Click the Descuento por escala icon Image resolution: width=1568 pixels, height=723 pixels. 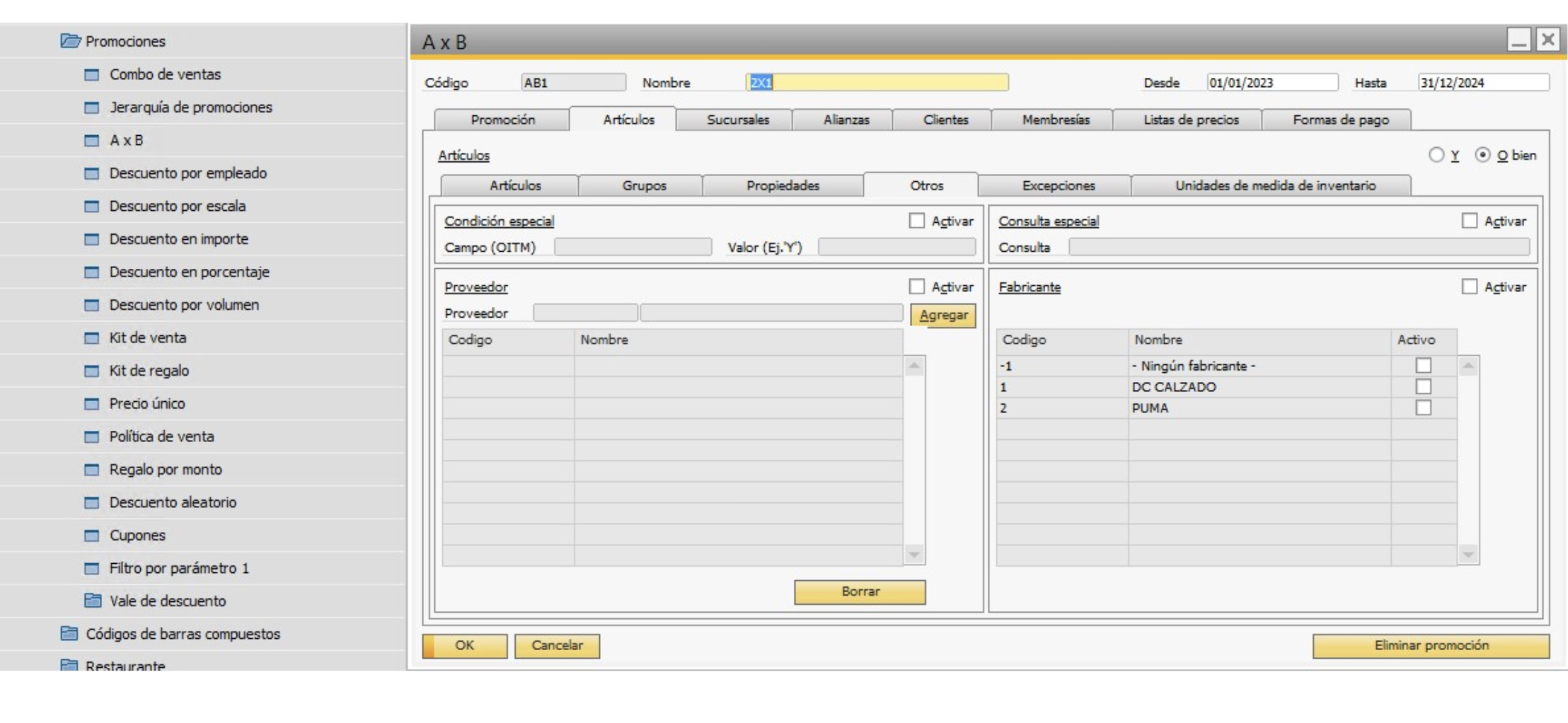[x=92, y=207]
